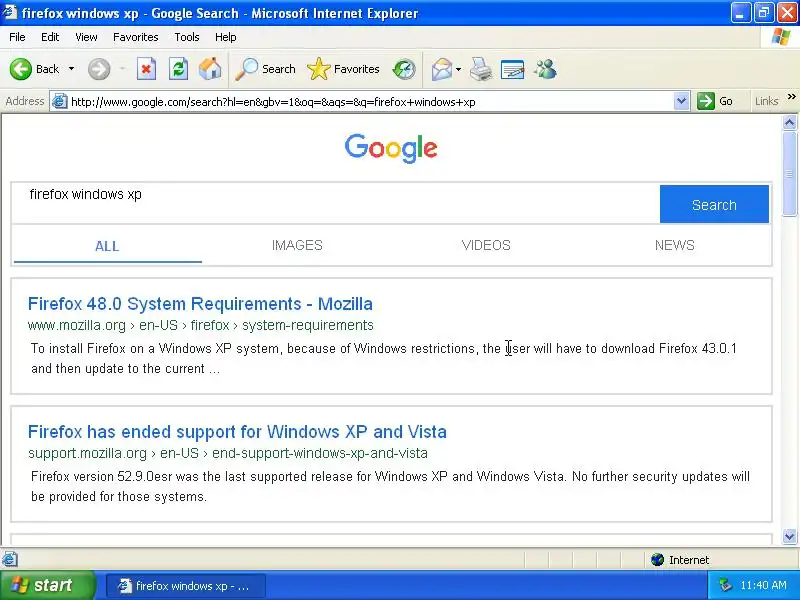The width and height of the screenshot is (800, 600).
Task: Open the Tools menu
Action: pyautogui.click(x=187, y=37)
